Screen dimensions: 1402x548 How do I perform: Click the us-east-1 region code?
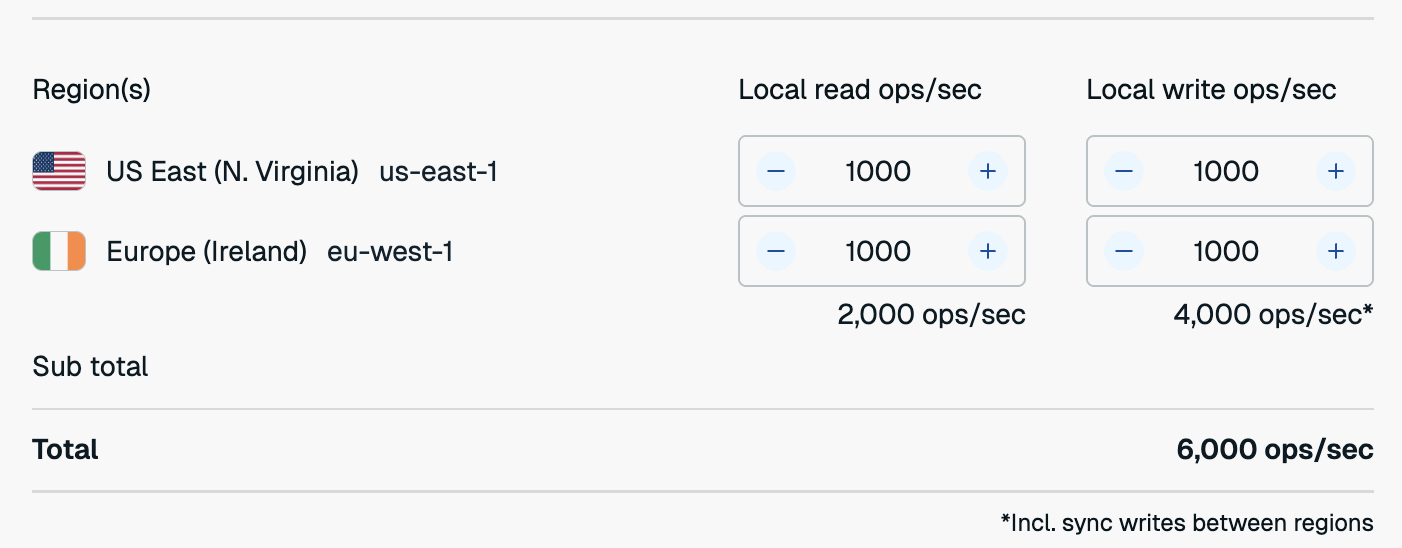438,172
